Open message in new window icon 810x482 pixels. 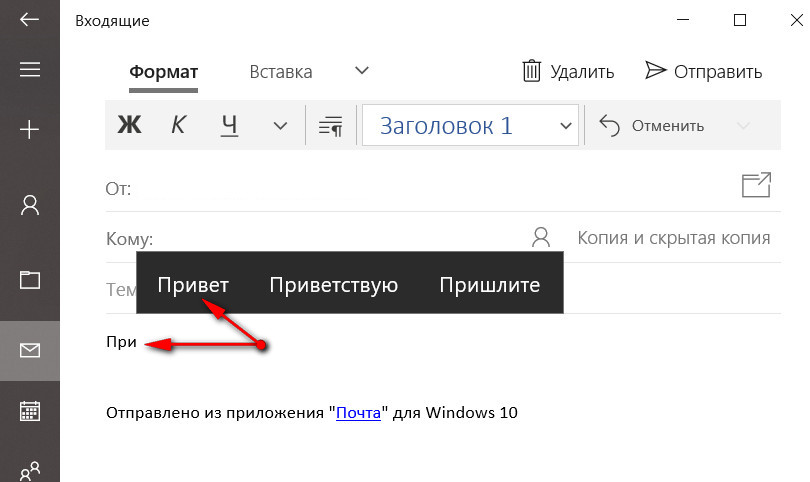pyautogui.click(x=756, y=185)
